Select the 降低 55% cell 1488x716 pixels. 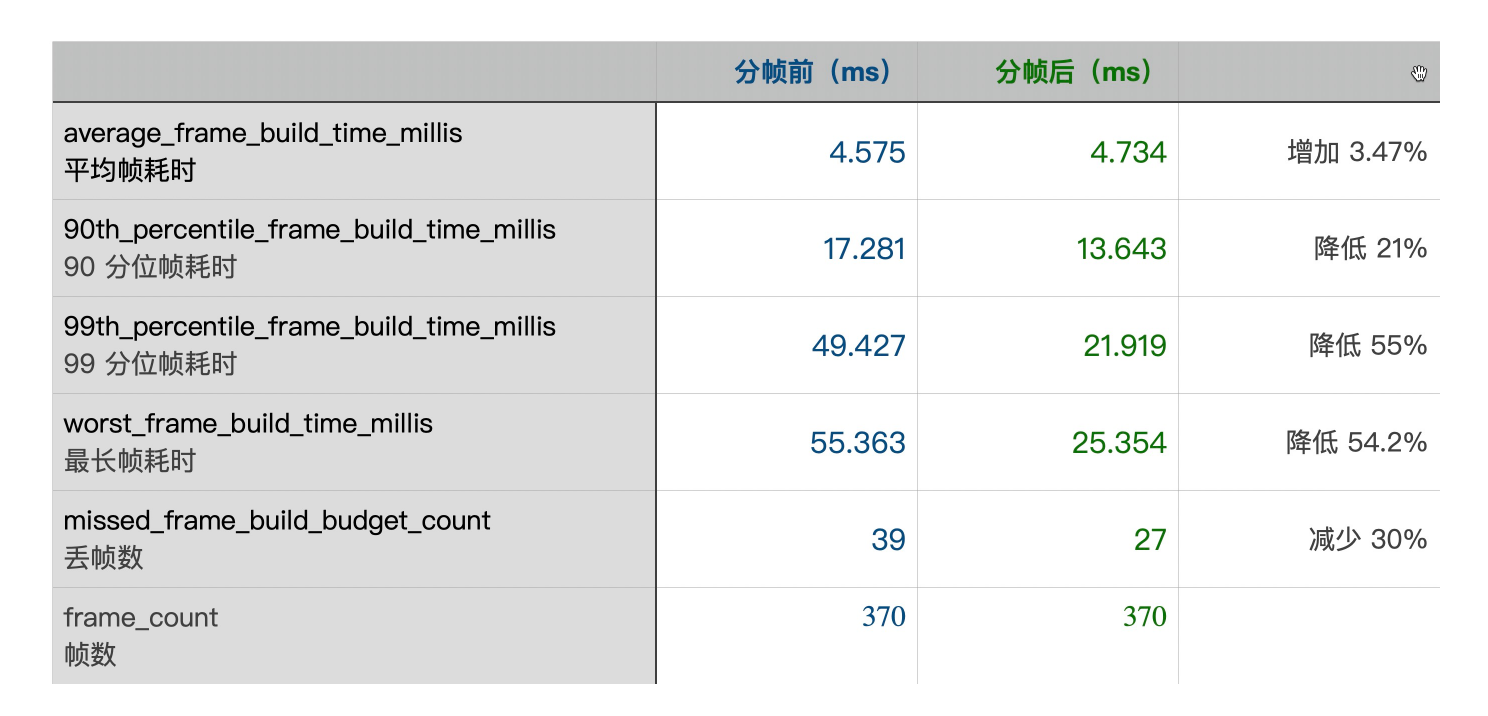pos(1368,346)
